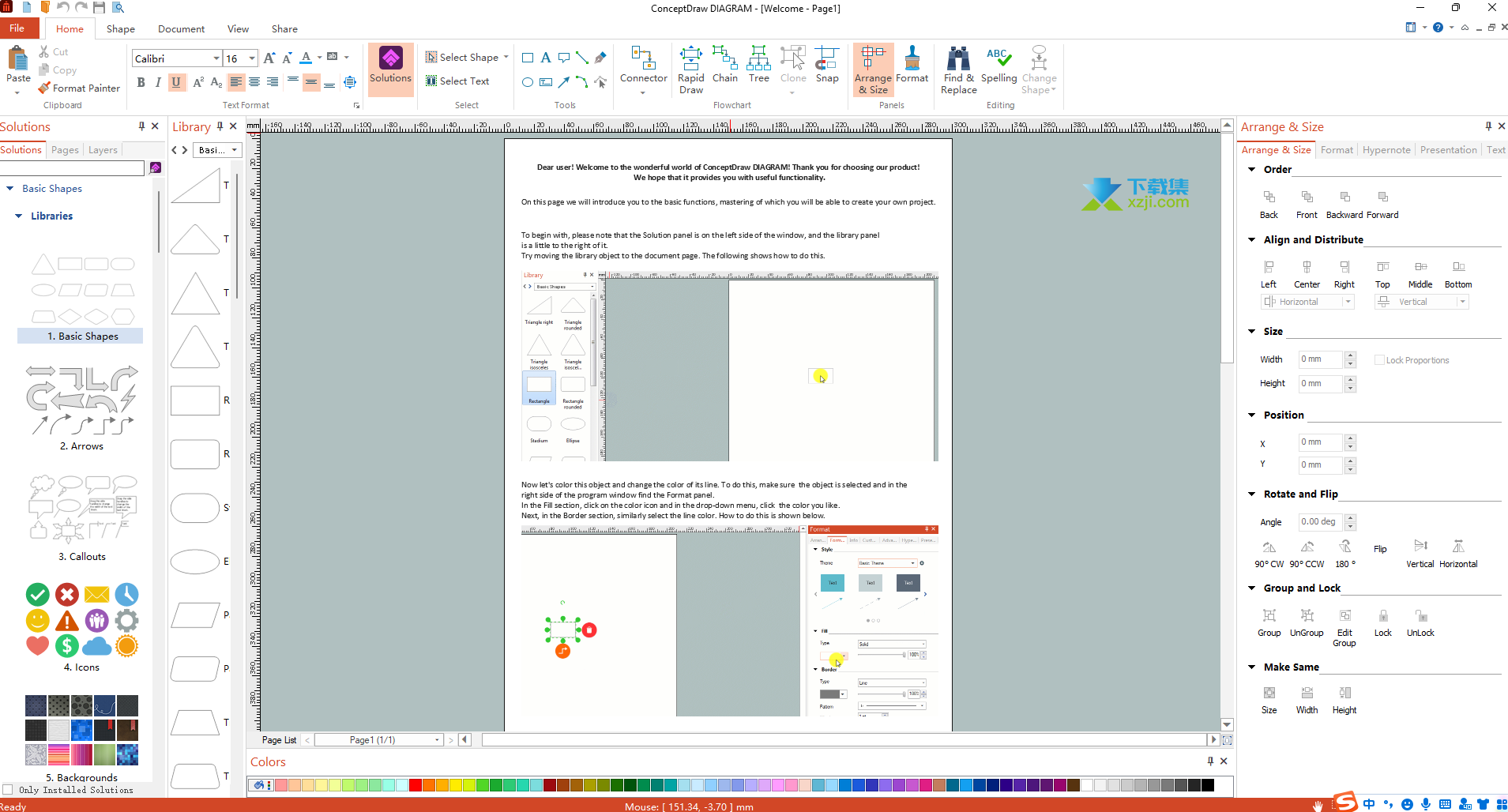
Task: Collapse the Basic Shapes tree node
Action: point(9,189)
